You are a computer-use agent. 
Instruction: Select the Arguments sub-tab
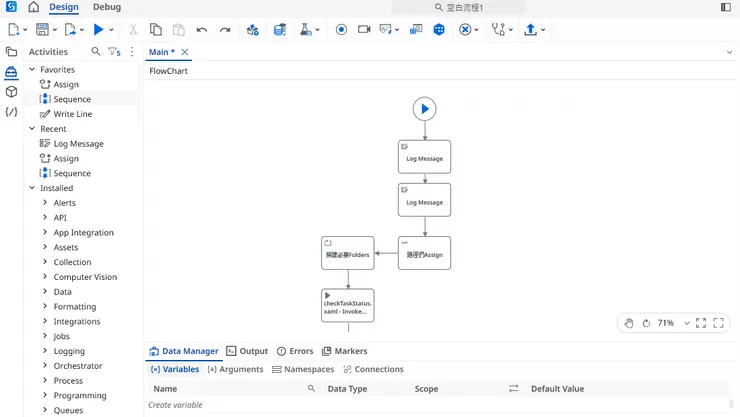pyautogui.click(x=235, y=369)
